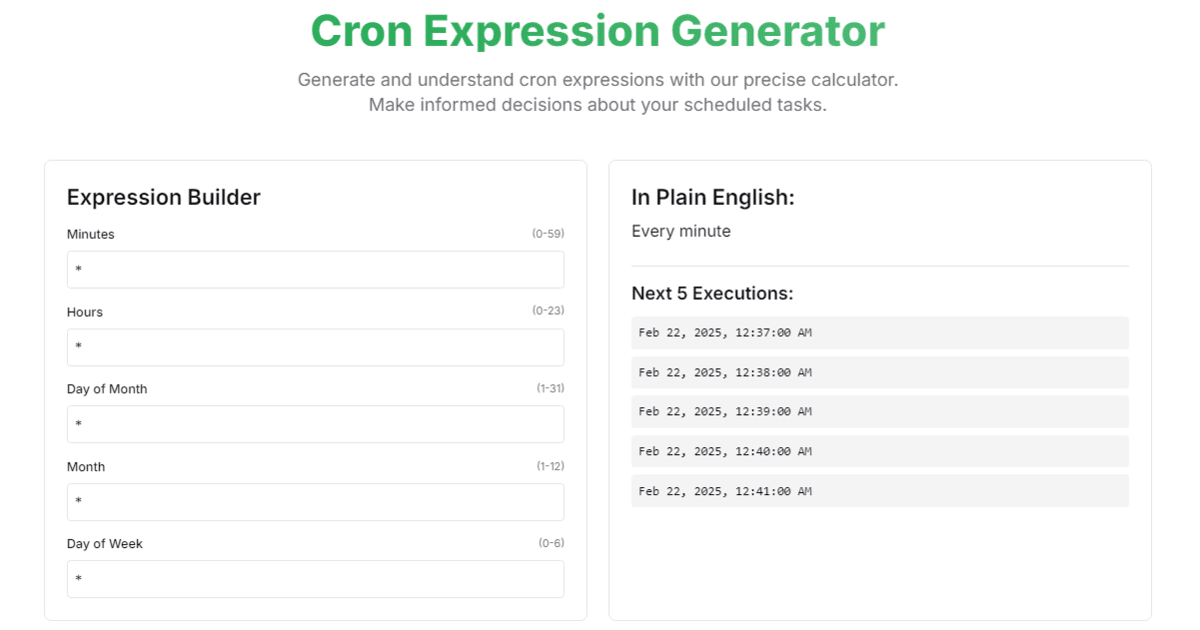Select the Every minute description text
The width and height of the screenshot is (1200, 630).
coord(681,231)
